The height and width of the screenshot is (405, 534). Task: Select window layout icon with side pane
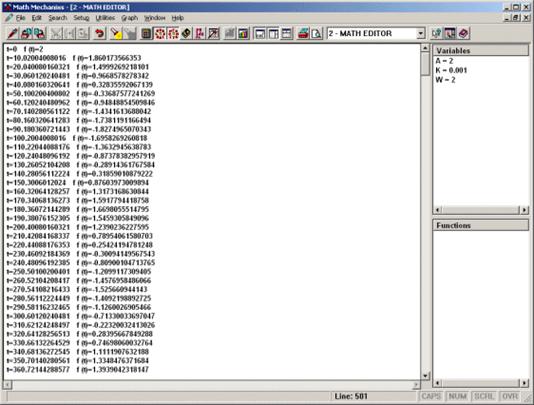273,33
